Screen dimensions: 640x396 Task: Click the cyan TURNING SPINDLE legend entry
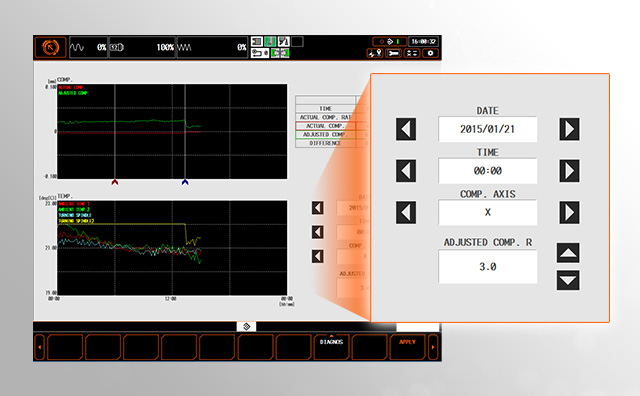coord(75,215)
